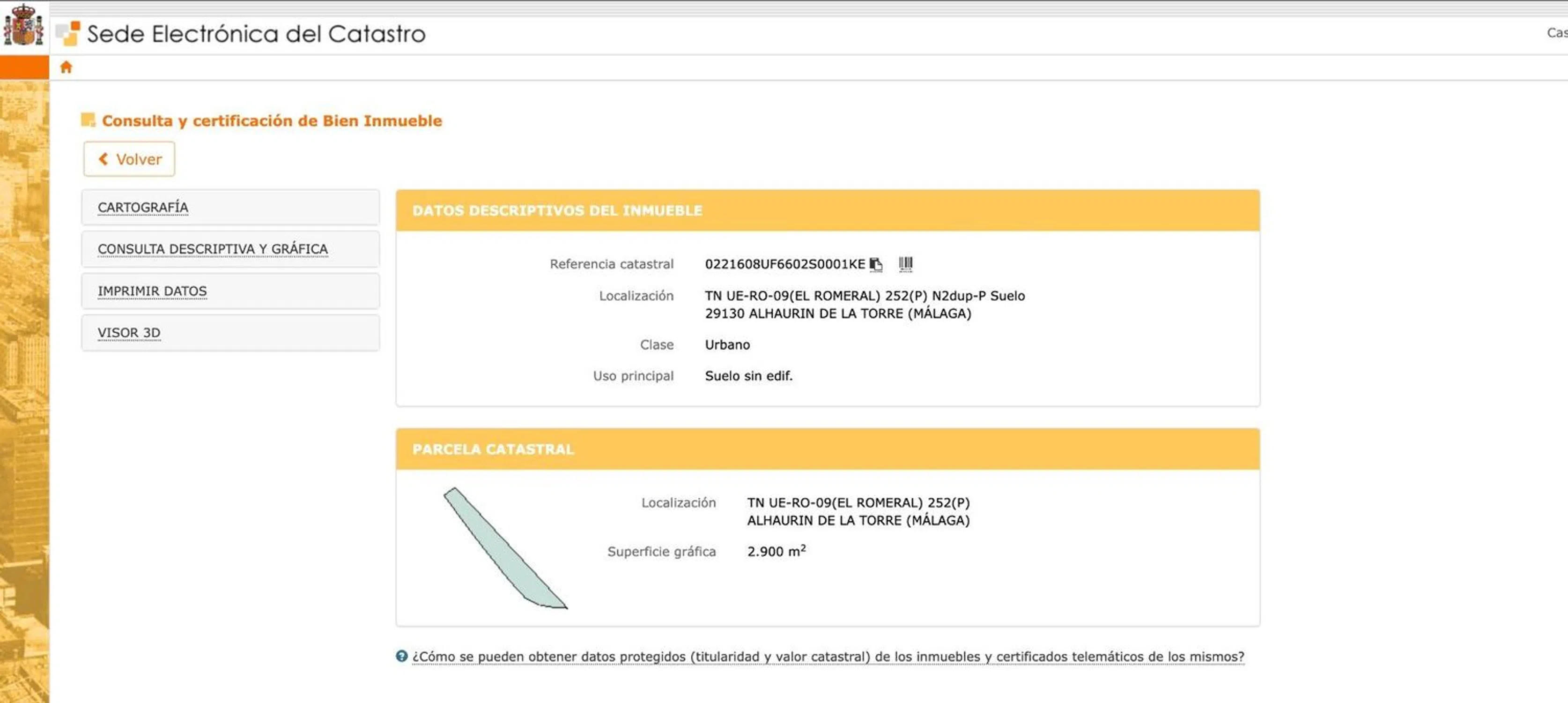Open the protected data help link
The height and width of the screenshot is (703, 1568).
point(828,657)
